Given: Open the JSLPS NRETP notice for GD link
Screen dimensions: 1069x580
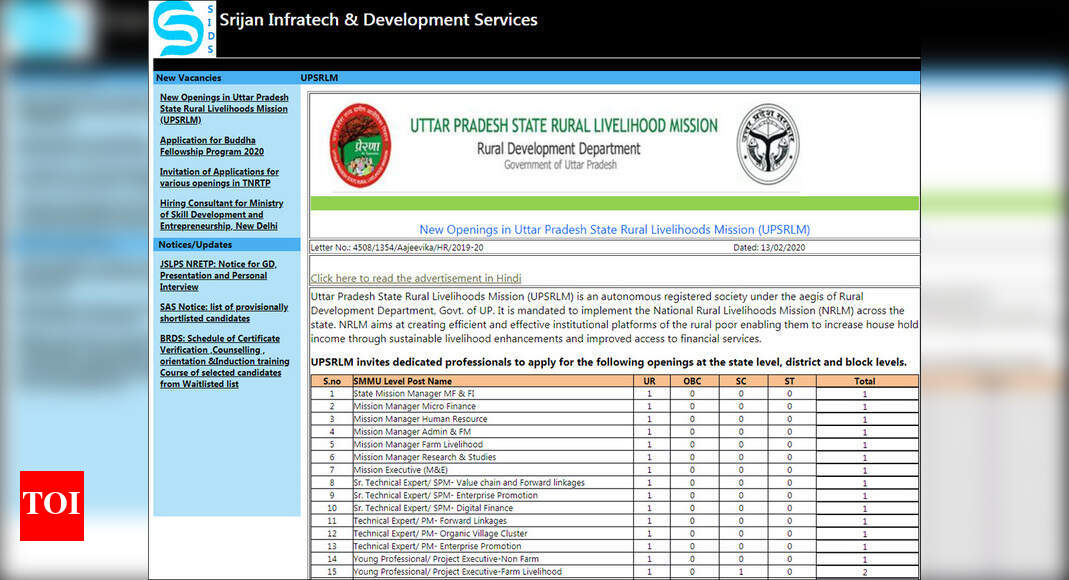Looking at the screenshot, I should coord(220,275).
